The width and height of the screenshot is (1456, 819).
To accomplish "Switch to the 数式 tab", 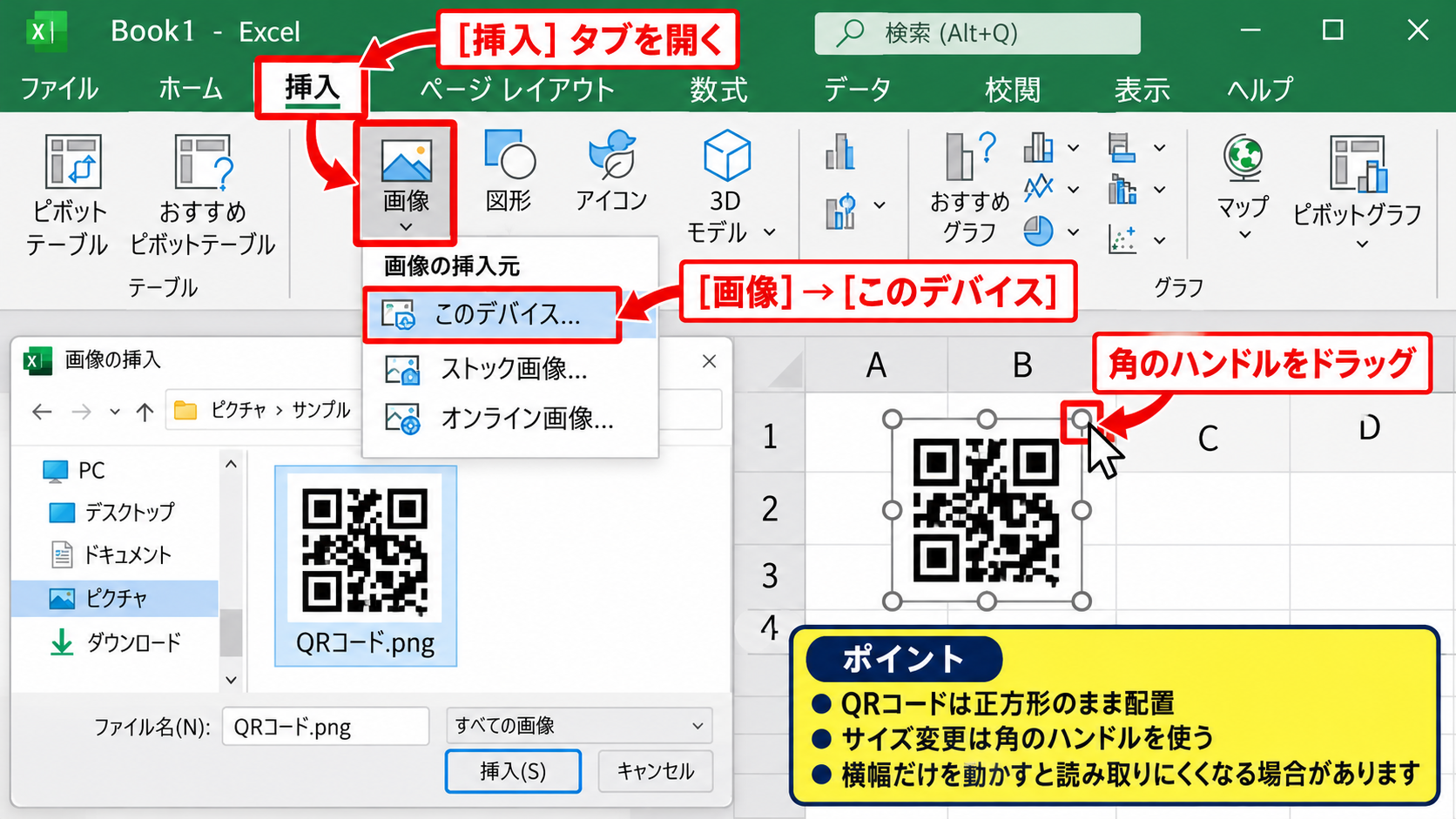I will [x=718, y=89].
